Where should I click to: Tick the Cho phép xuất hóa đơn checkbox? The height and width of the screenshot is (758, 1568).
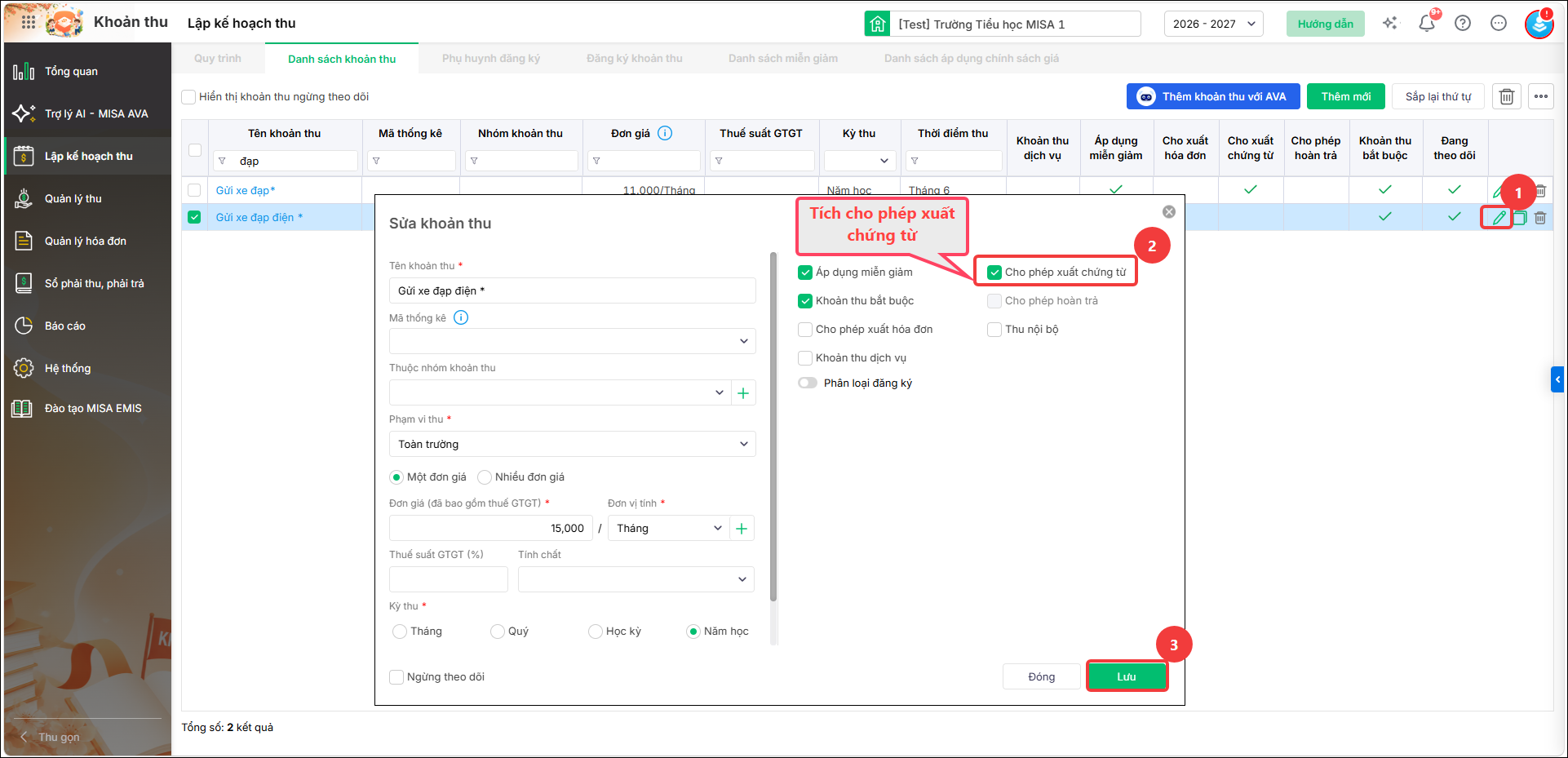(x=805, y=330)
